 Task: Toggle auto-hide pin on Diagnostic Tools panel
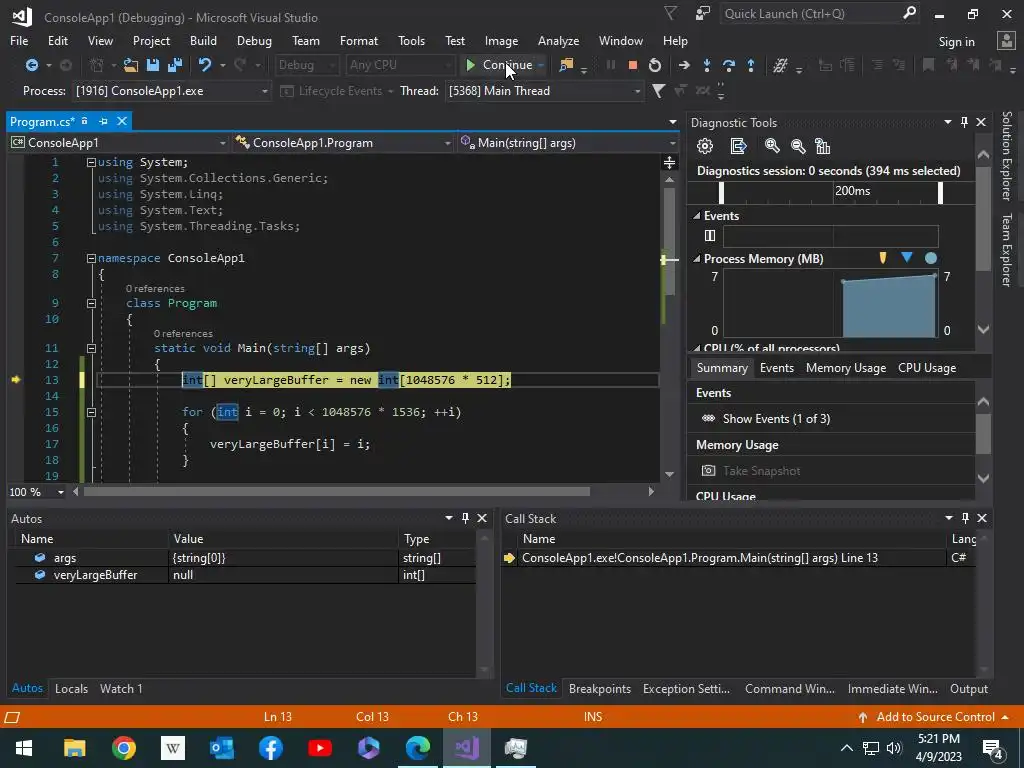click(964, 122)
